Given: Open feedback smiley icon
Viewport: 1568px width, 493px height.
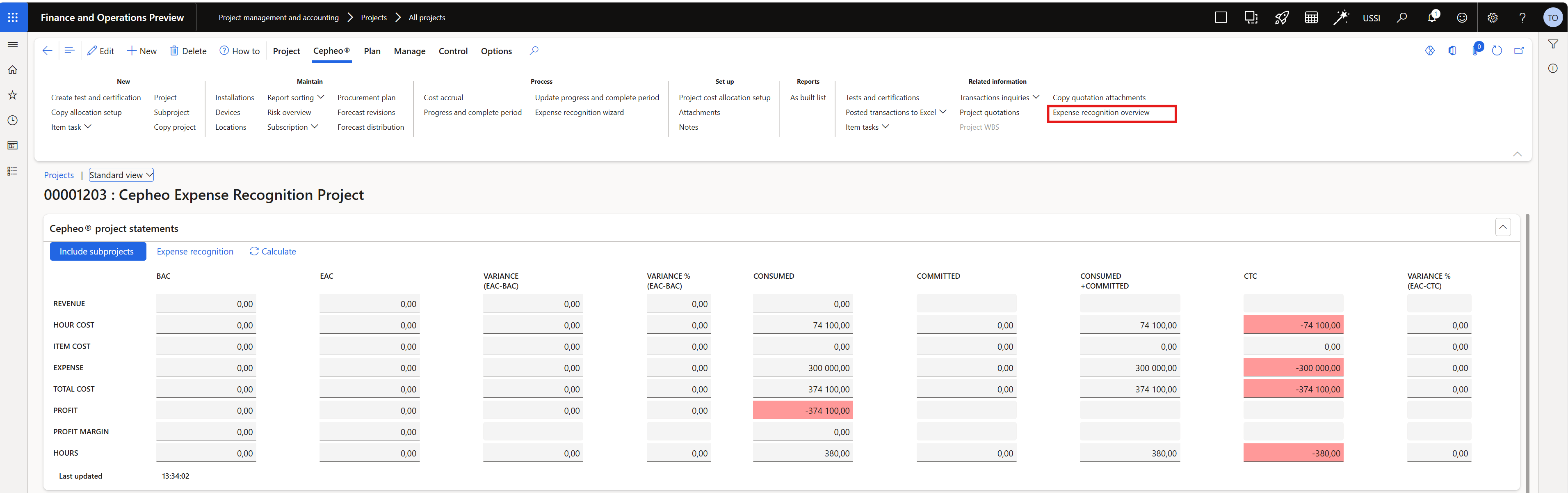Looking at the screenshot, I should point(1462,17).
